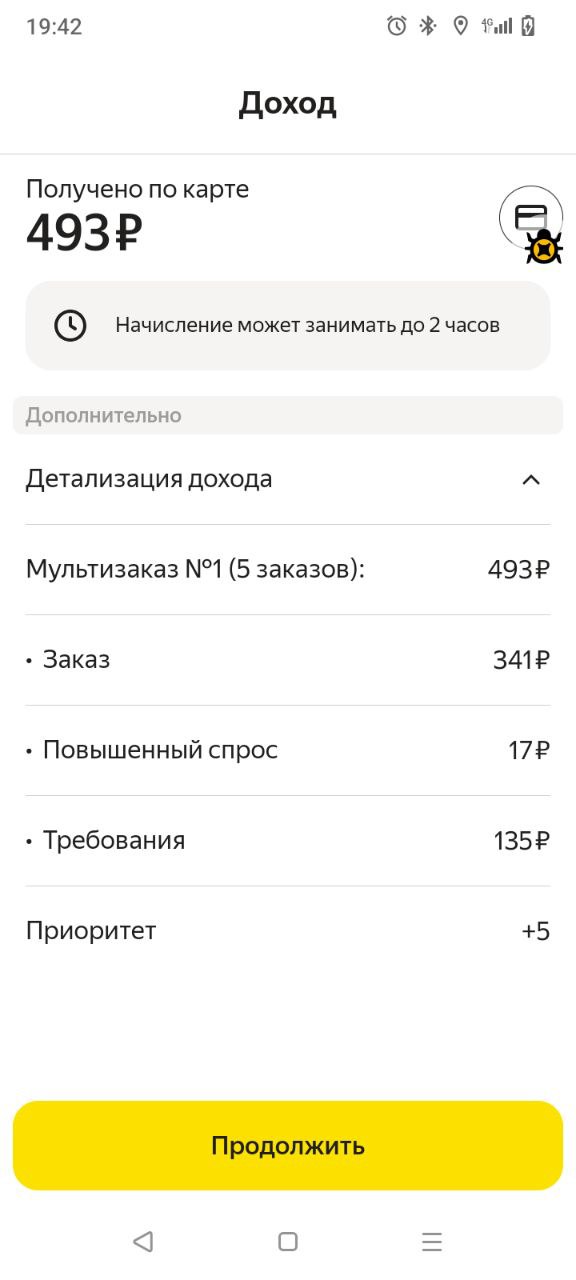Select the Повышенный спрос line item
The height and width of the screenshot is (1280, 576).
pos(288,750)
